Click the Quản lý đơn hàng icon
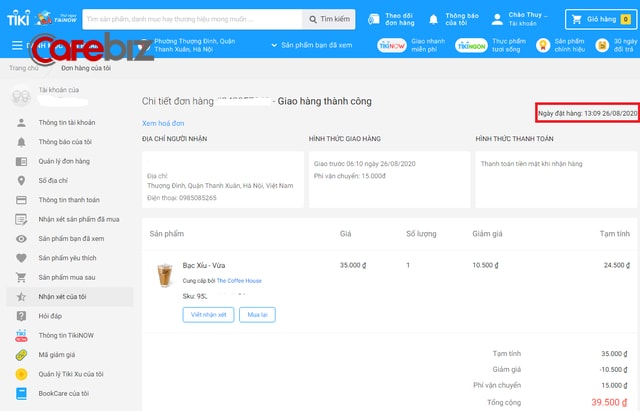Viewport: 640px width, 411px height. pyautogui.click(x=21, y=162)
